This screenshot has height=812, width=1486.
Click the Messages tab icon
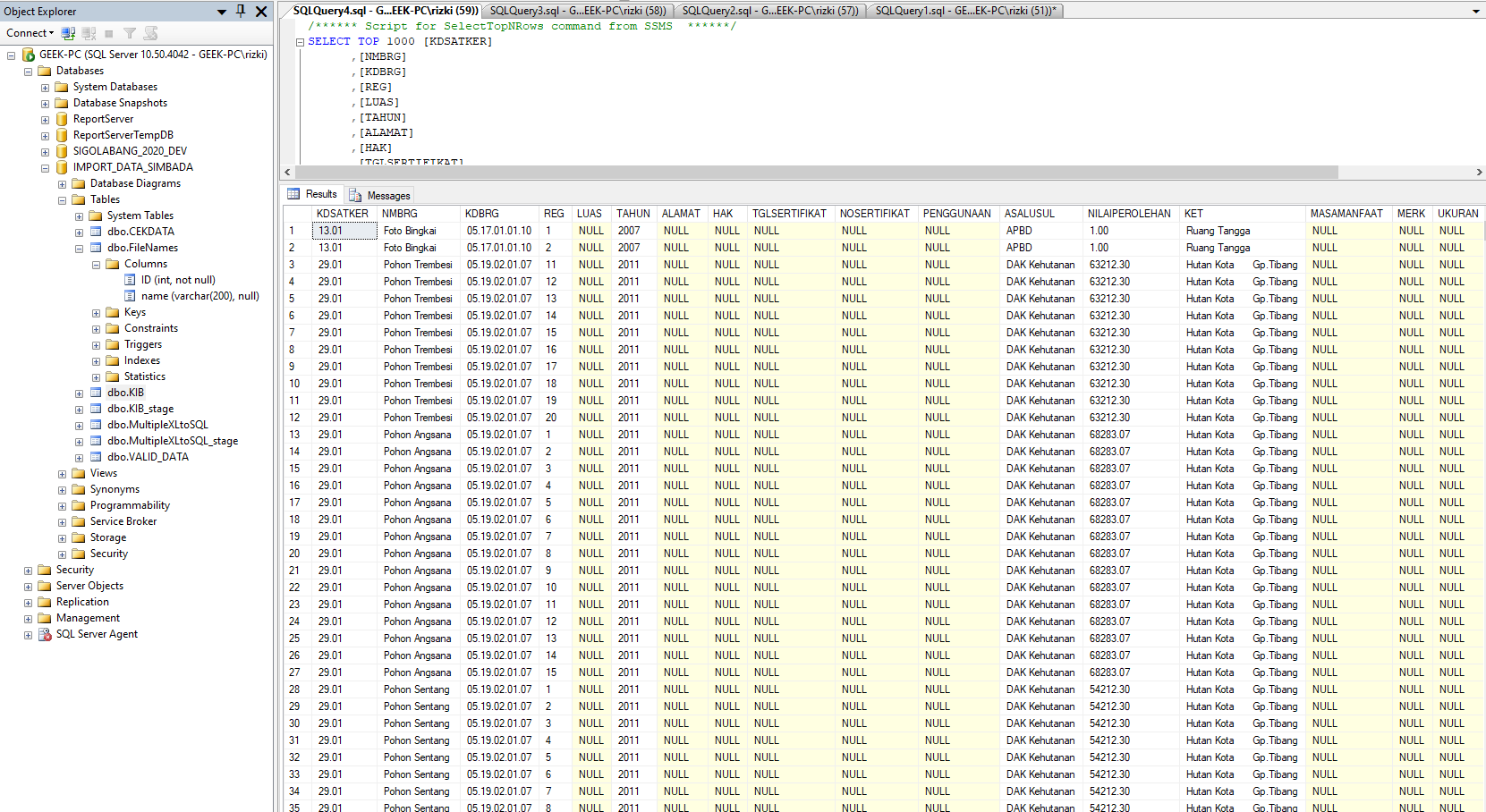click(x=355, y=195)
